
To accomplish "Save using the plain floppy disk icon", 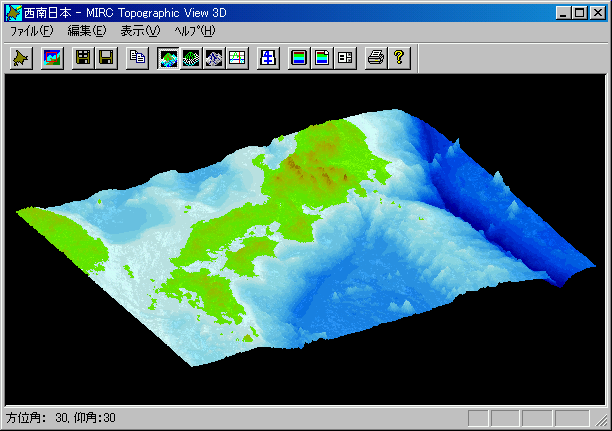I will 105,58.
